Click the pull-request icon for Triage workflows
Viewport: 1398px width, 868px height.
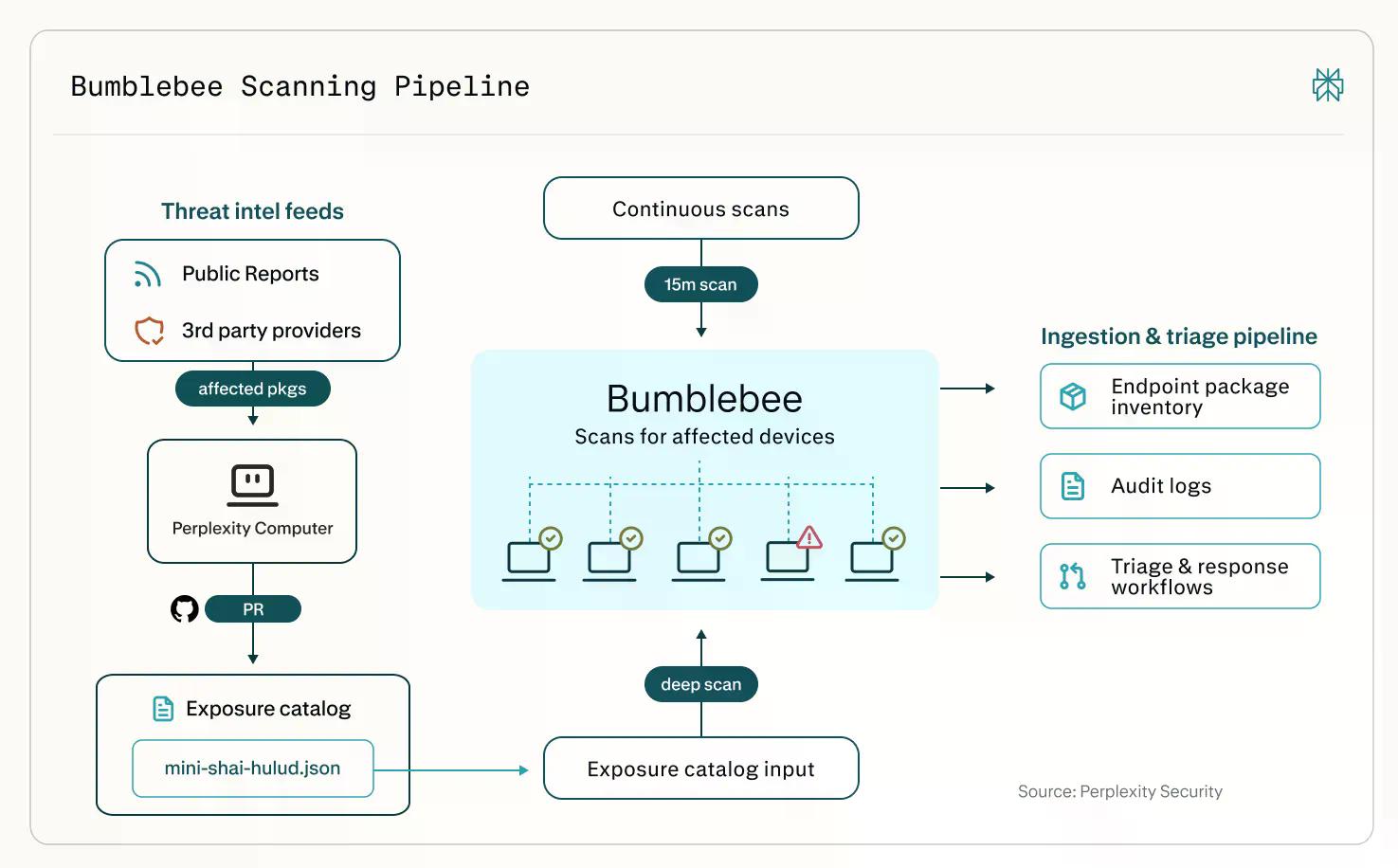click(x=1073, y=576)
